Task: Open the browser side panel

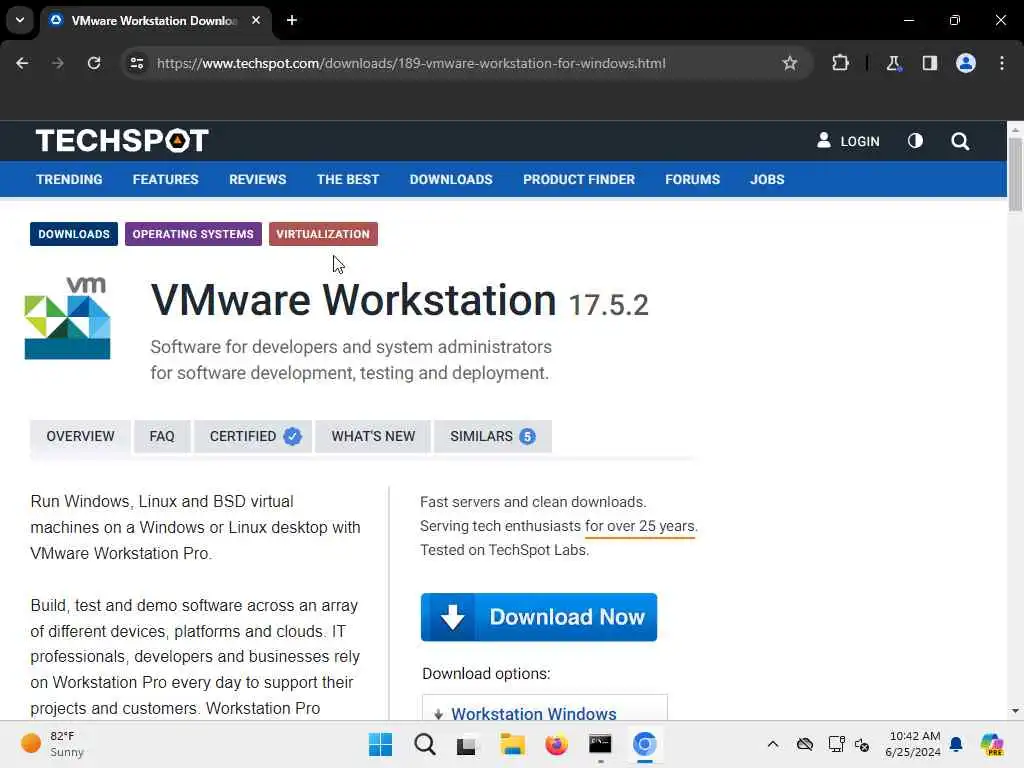Action: tap(930, 63)
